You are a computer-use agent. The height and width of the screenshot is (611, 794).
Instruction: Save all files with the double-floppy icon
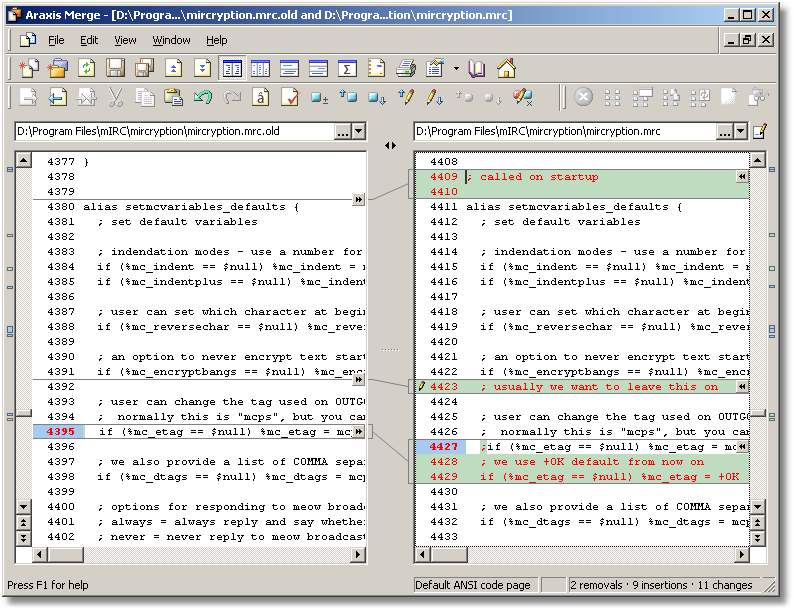pos(144,68)
